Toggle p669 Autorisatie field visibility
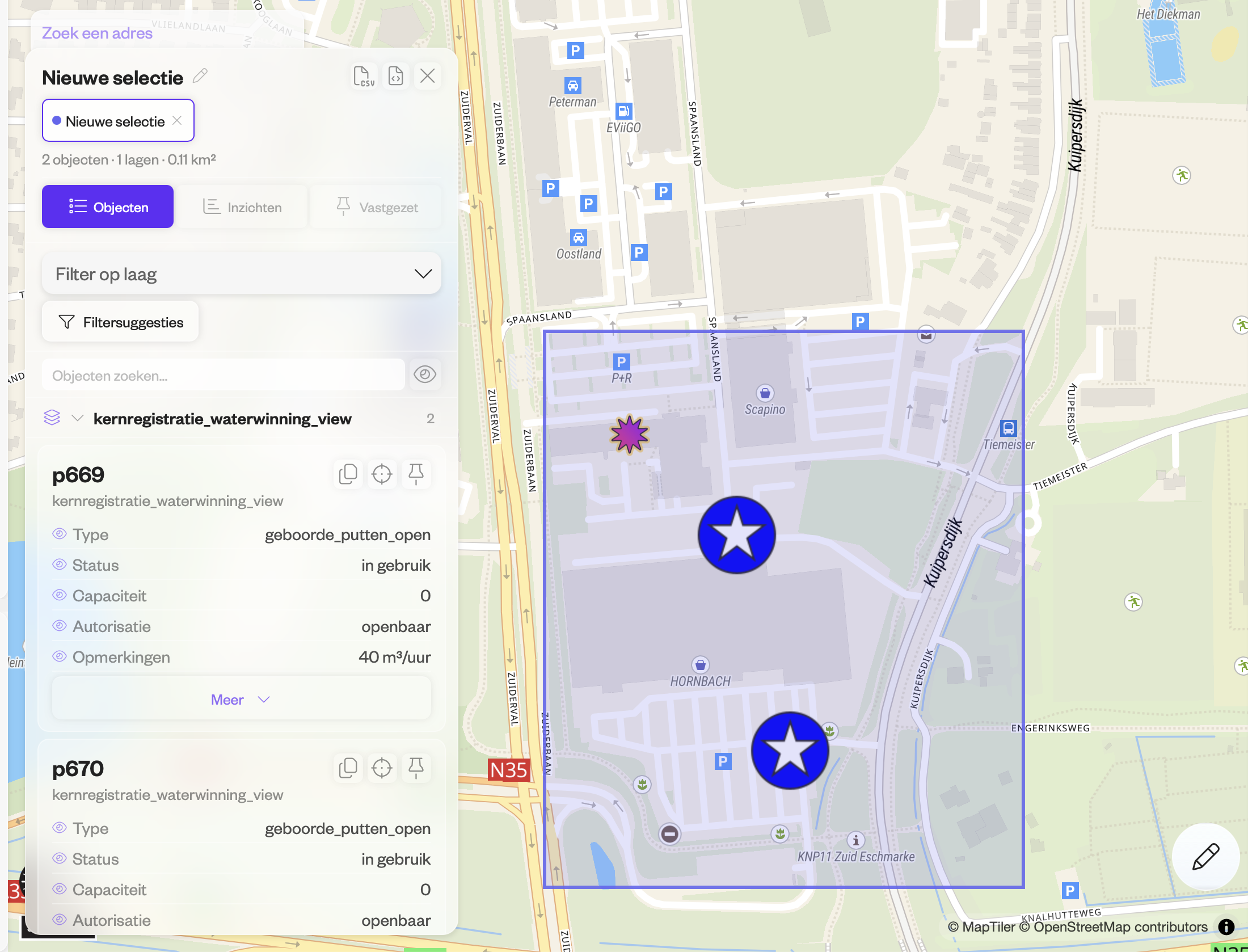Image resolution: width=1248 pixels, height=952 pixels. (x=60, y=626)
